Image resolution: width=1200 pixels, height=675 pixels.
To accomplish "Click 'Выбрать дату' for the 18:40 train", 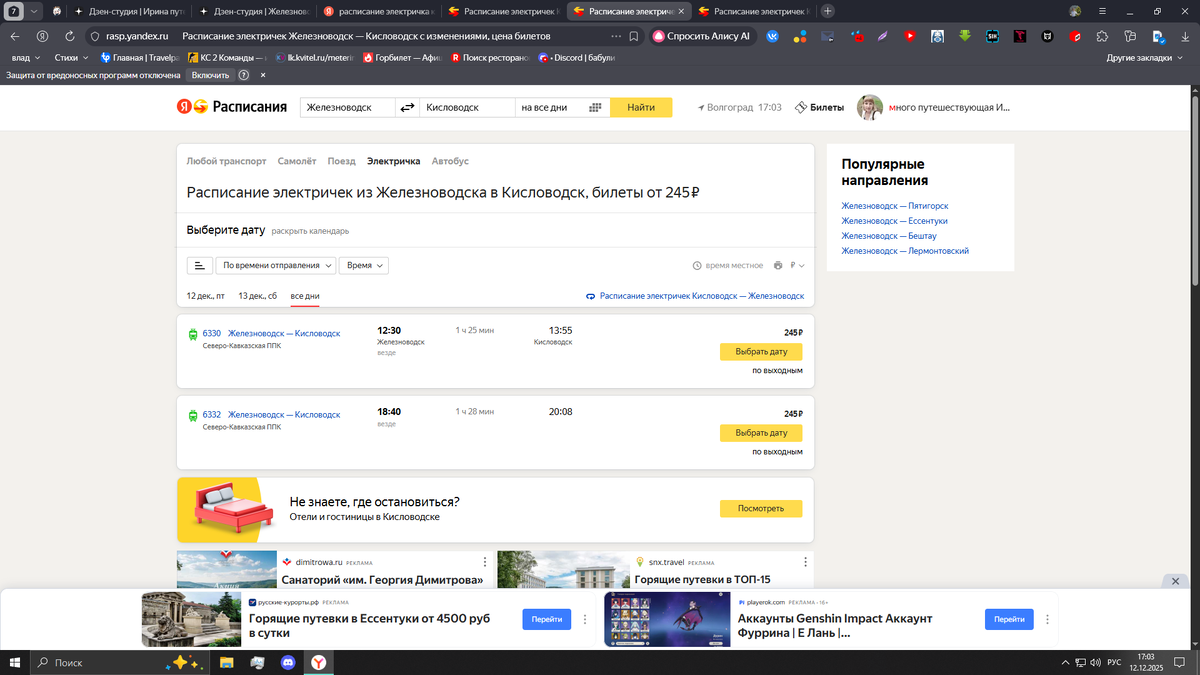I will click(x=761, y=433).
